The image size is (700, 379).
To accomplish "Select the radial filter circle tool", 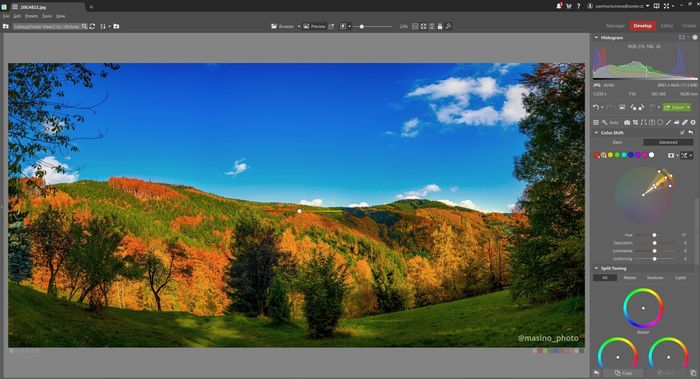I will click(660, 122).
